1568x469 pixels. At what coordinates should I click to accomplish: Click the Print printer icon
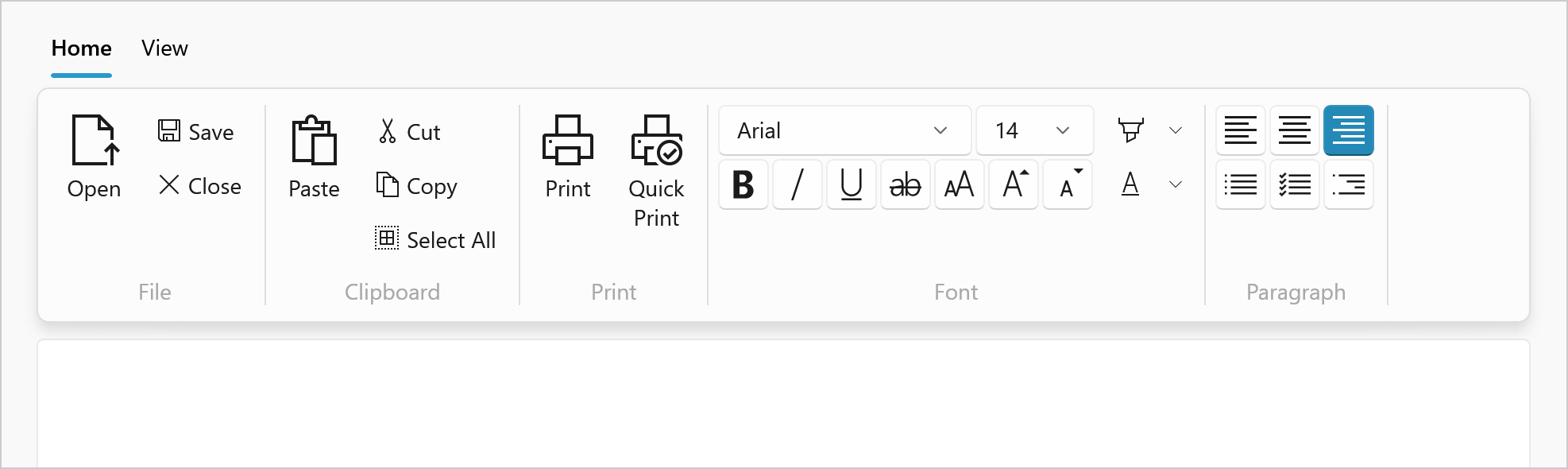tap(567, 141)
